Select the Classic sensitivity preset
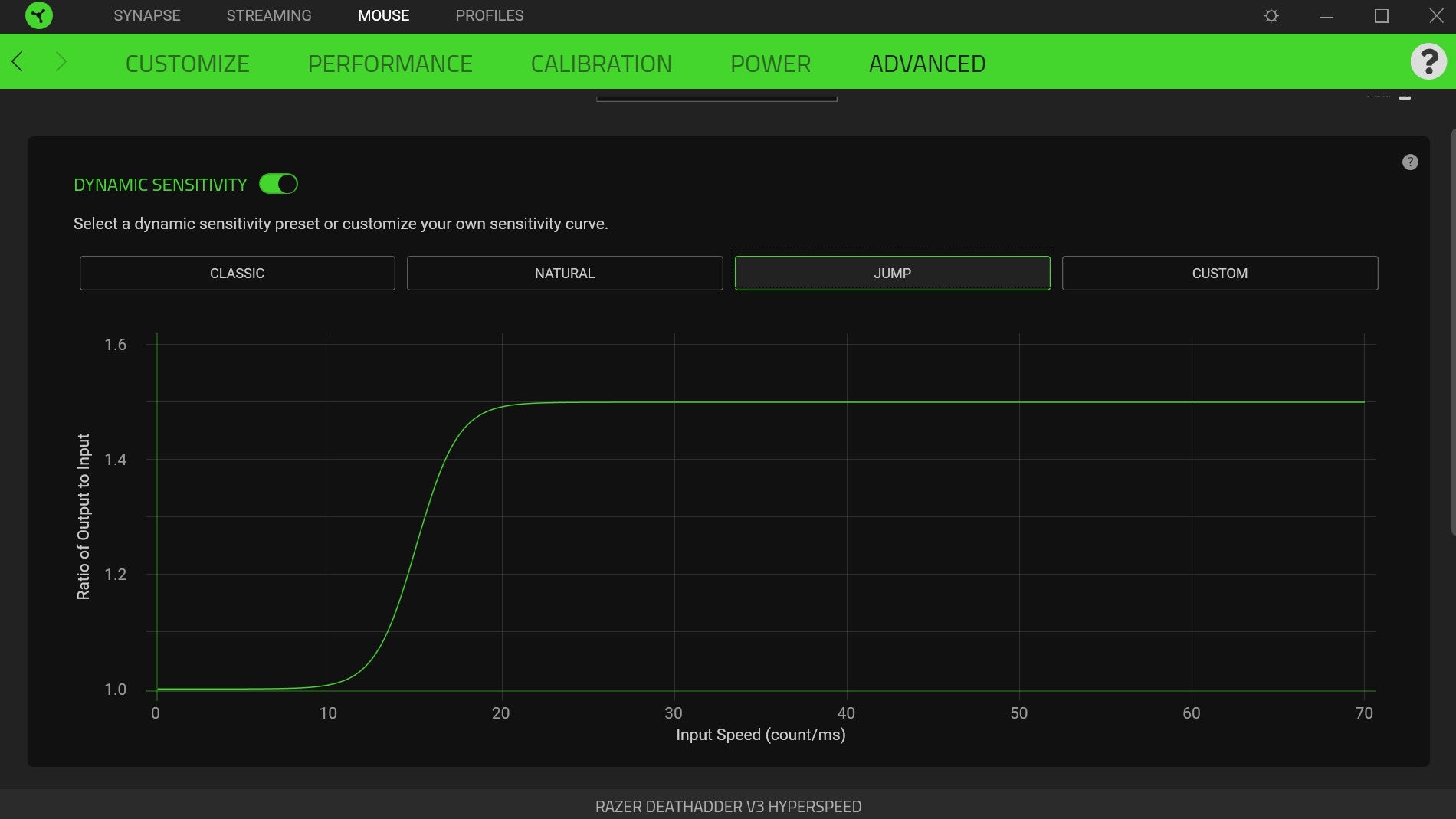The height and width of the screenshot is (819, 1456). tap(237, 274)
